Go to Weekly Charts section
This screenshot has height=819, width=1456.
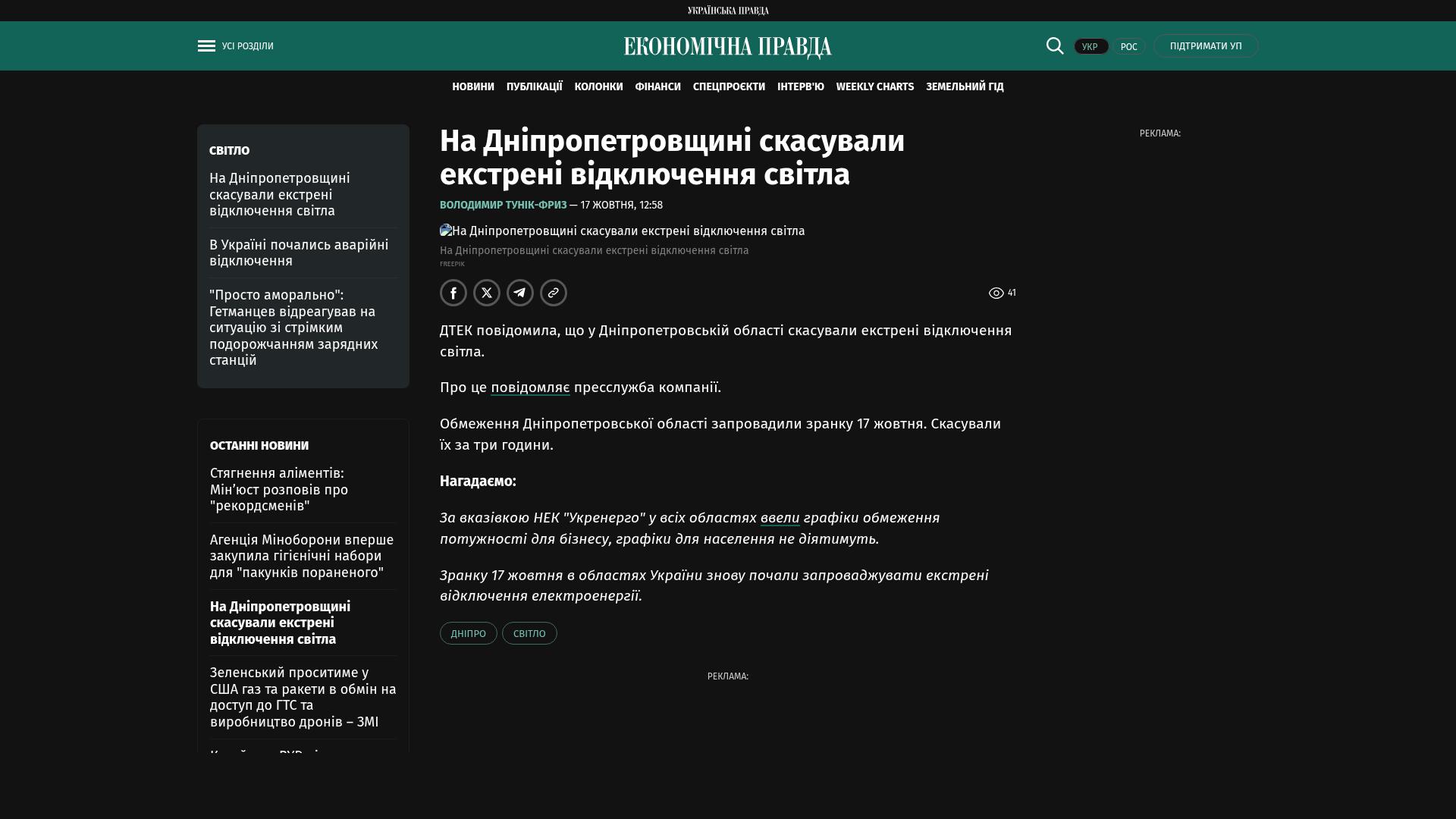874,87
